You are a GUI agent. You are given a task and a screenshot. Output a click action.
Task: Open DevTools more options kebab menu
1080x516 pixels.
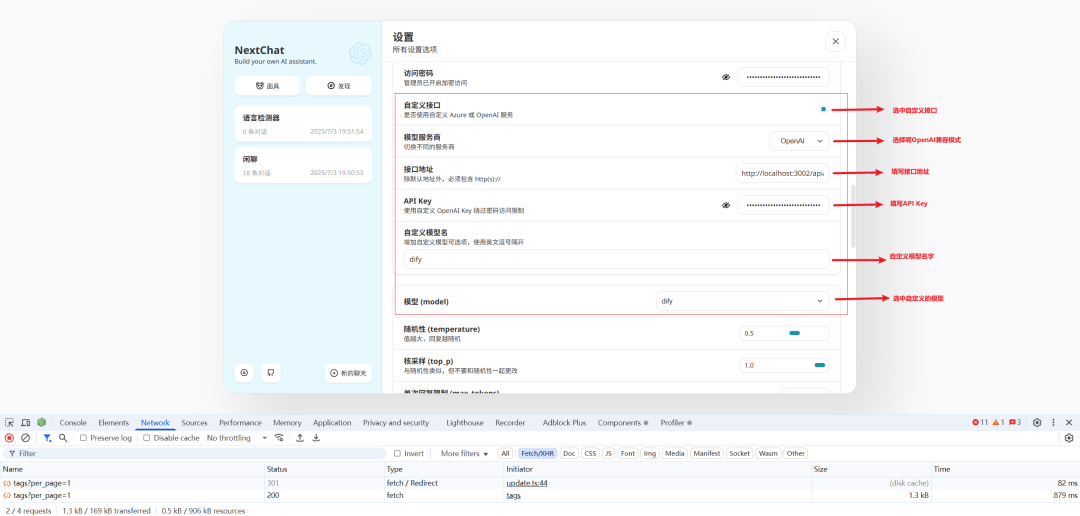click(x=1053, y=422)
